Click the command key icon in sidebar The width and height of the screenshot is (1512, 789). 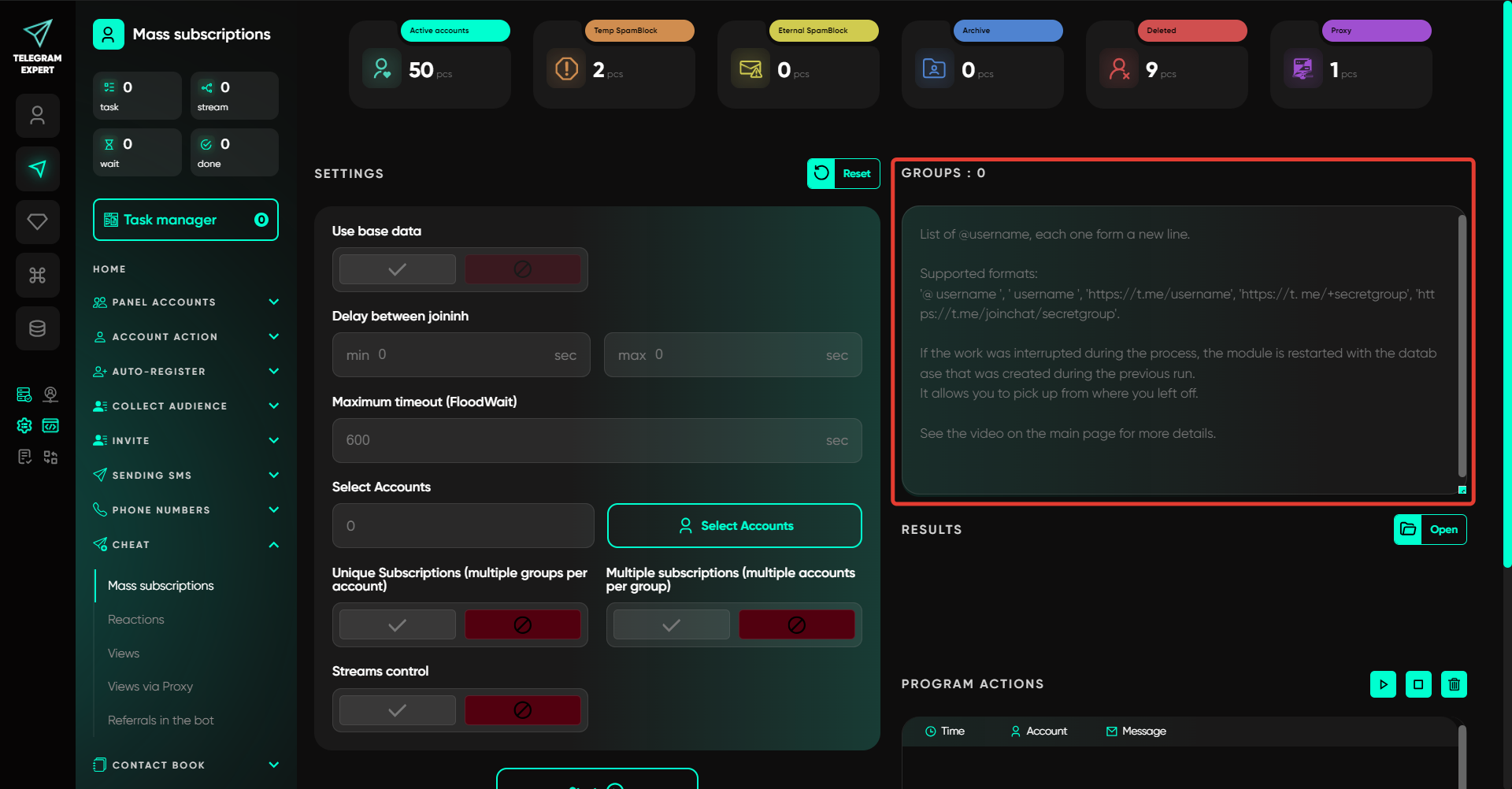[x=38, y=275]
